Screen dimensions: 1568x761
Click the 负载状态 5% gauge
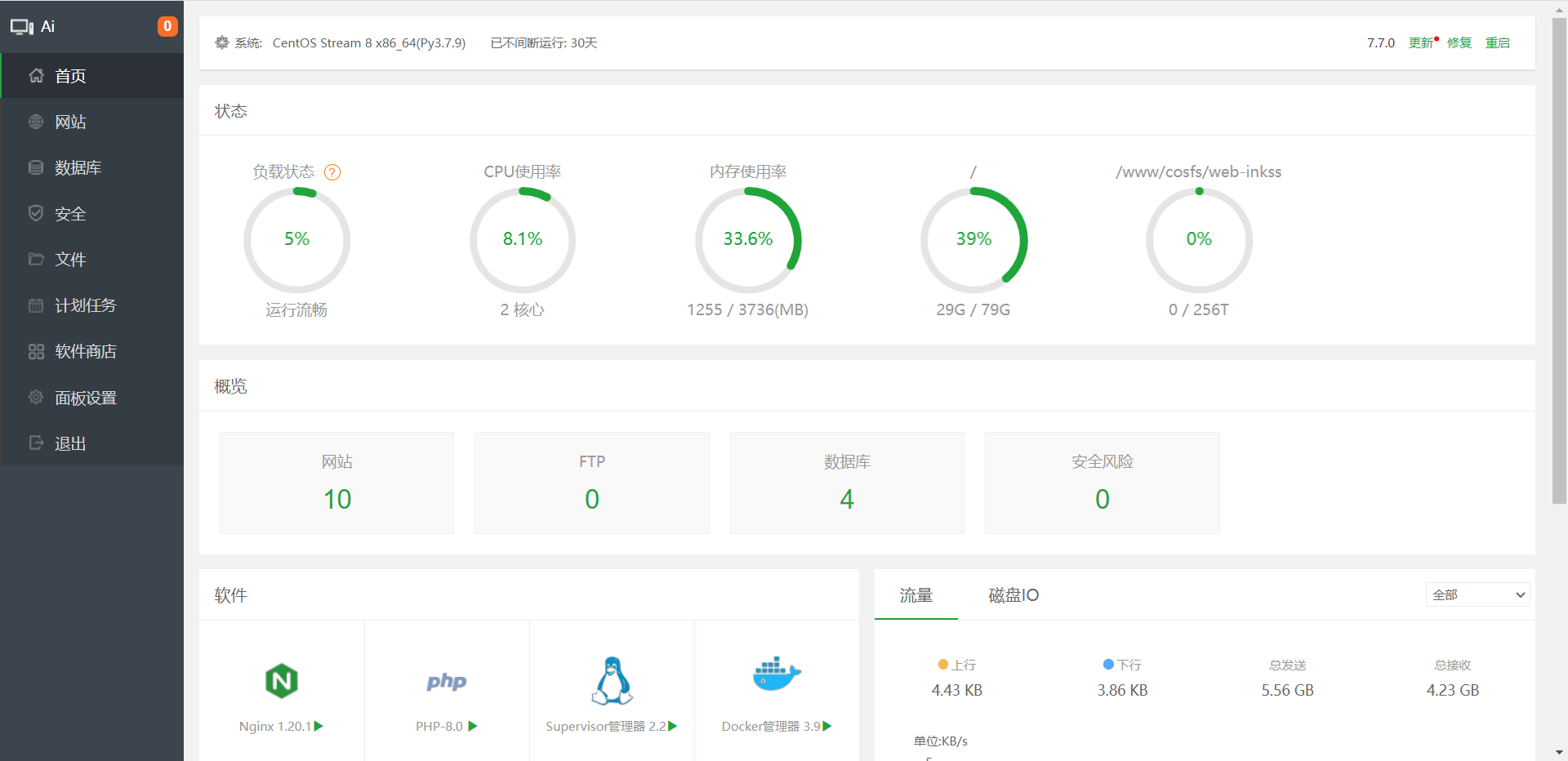point(297,240)
